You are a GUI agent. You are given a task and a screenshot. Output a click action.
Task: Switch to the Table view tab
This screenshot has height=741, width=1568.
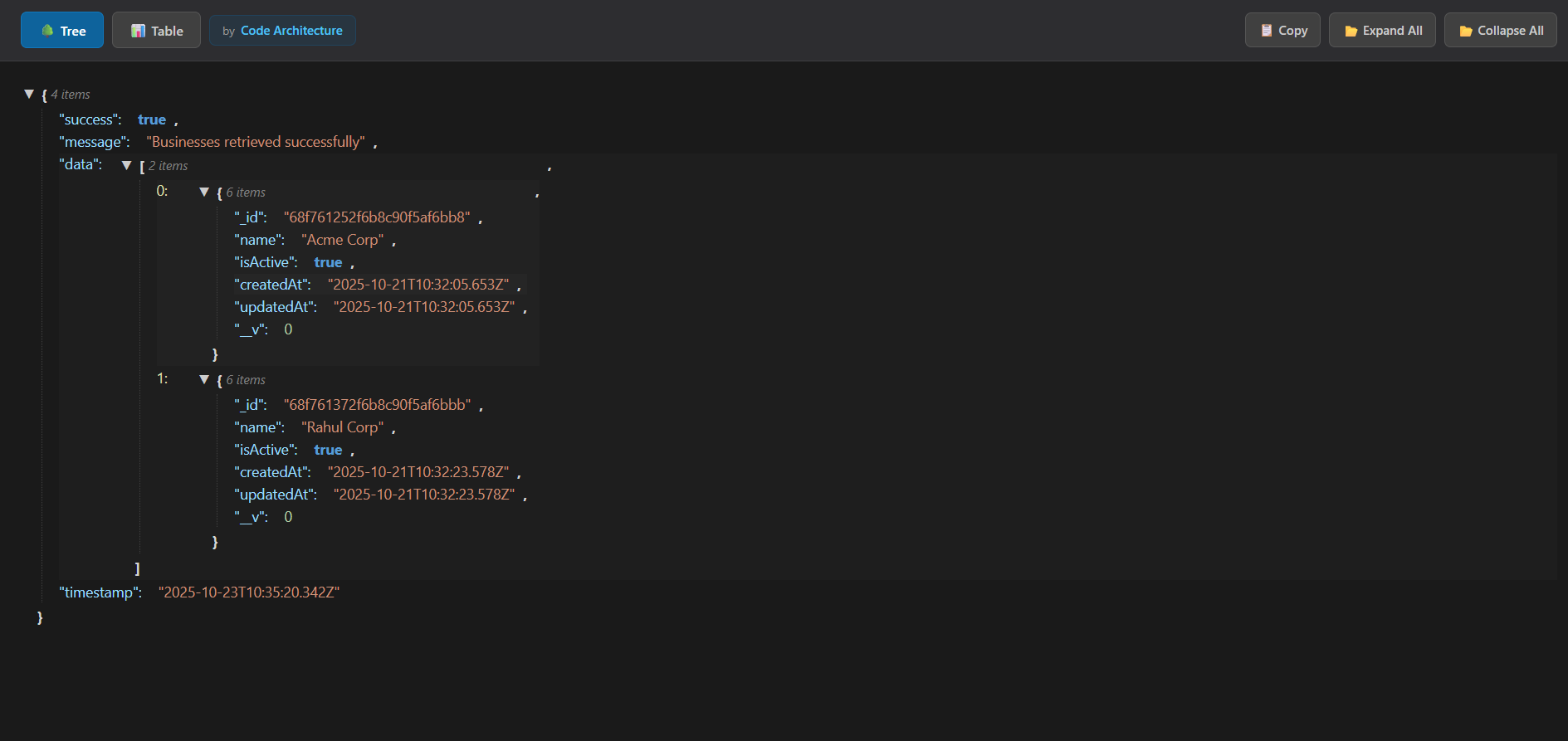click(x=156, y=30)
